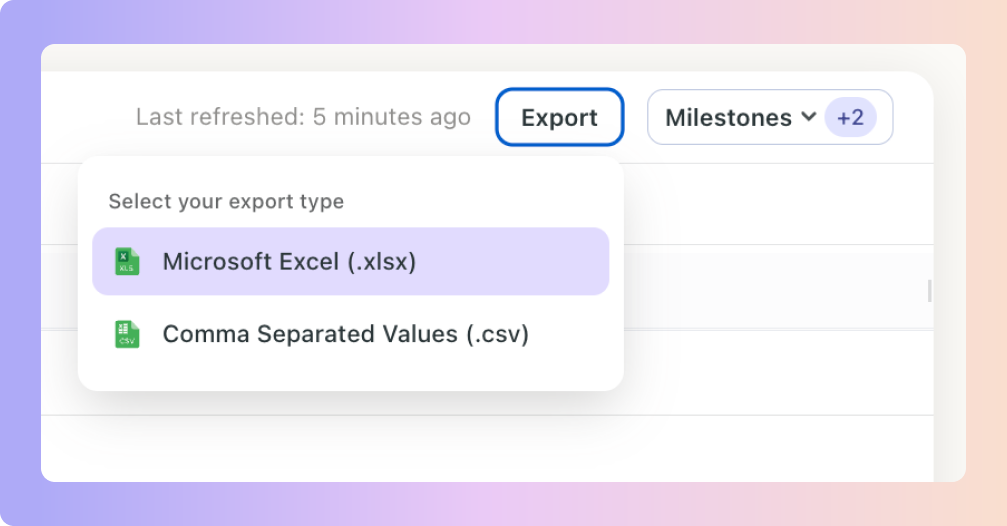Screen dimensions: 1007x526
Task: Click the green CSV file icon
Action: 127,334
